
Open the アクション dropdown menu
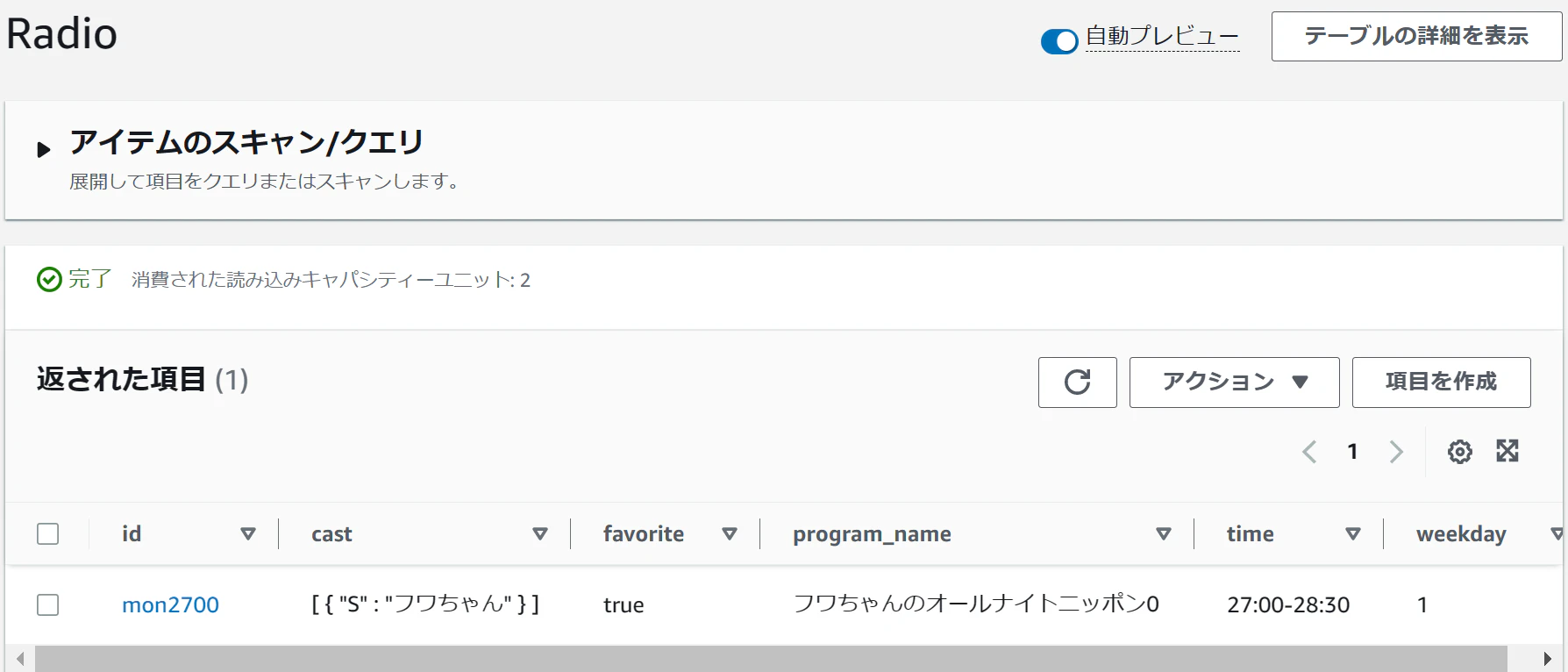1234,382
